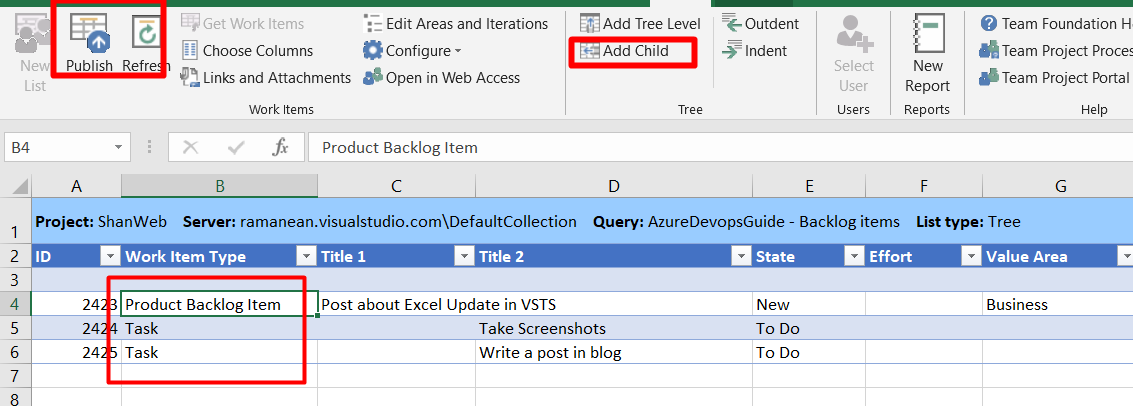Viewport: 1133px width, 406px height.
Task: Click Get Work Items command
Action: click(242, 24)
